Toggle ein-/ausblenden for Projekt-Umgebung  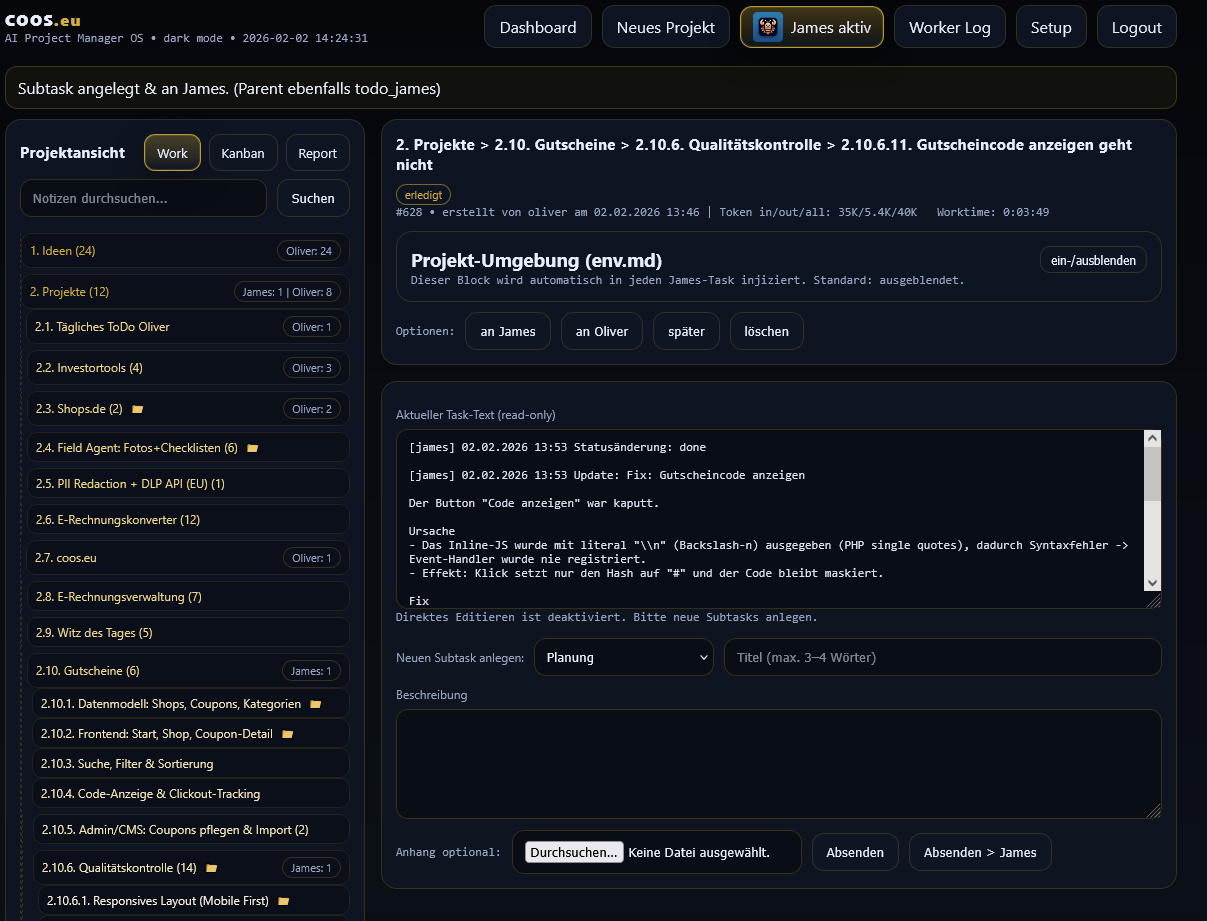point(1093,259)
